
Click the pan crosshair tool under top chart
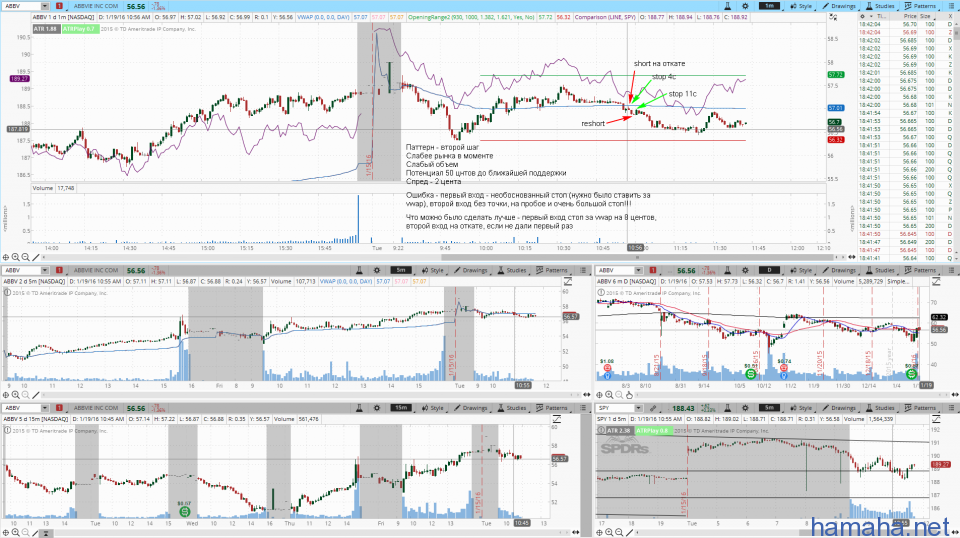(6, 258)
